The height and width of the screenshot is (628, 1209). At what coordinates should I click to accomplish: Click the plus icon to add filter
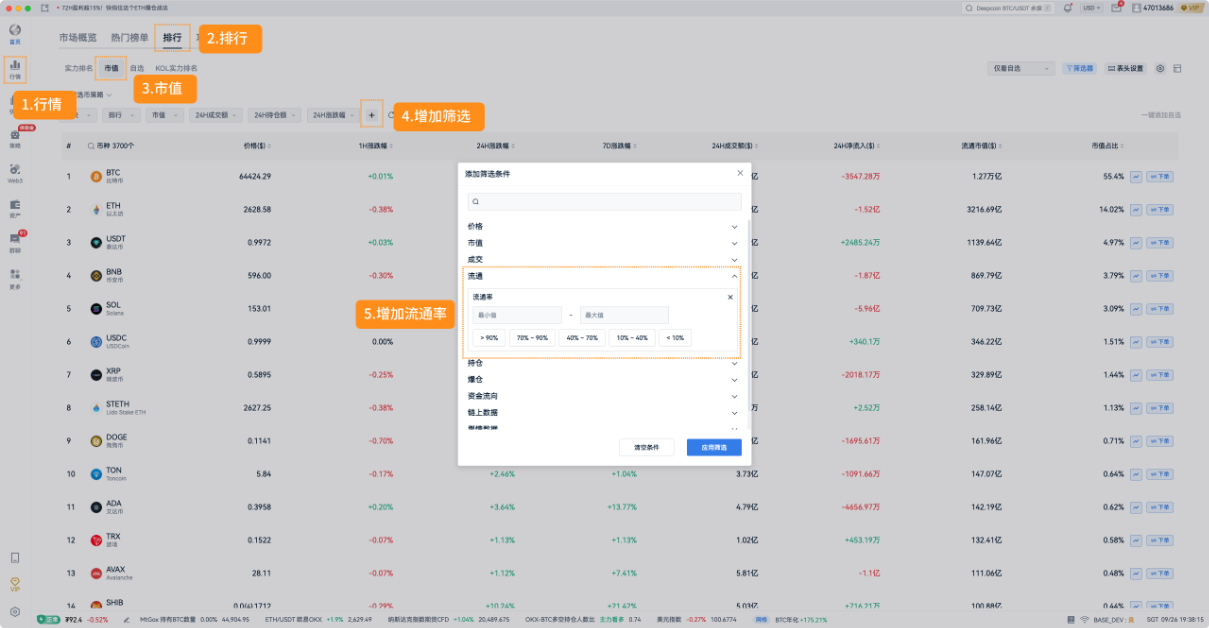(x=371, y=115)
